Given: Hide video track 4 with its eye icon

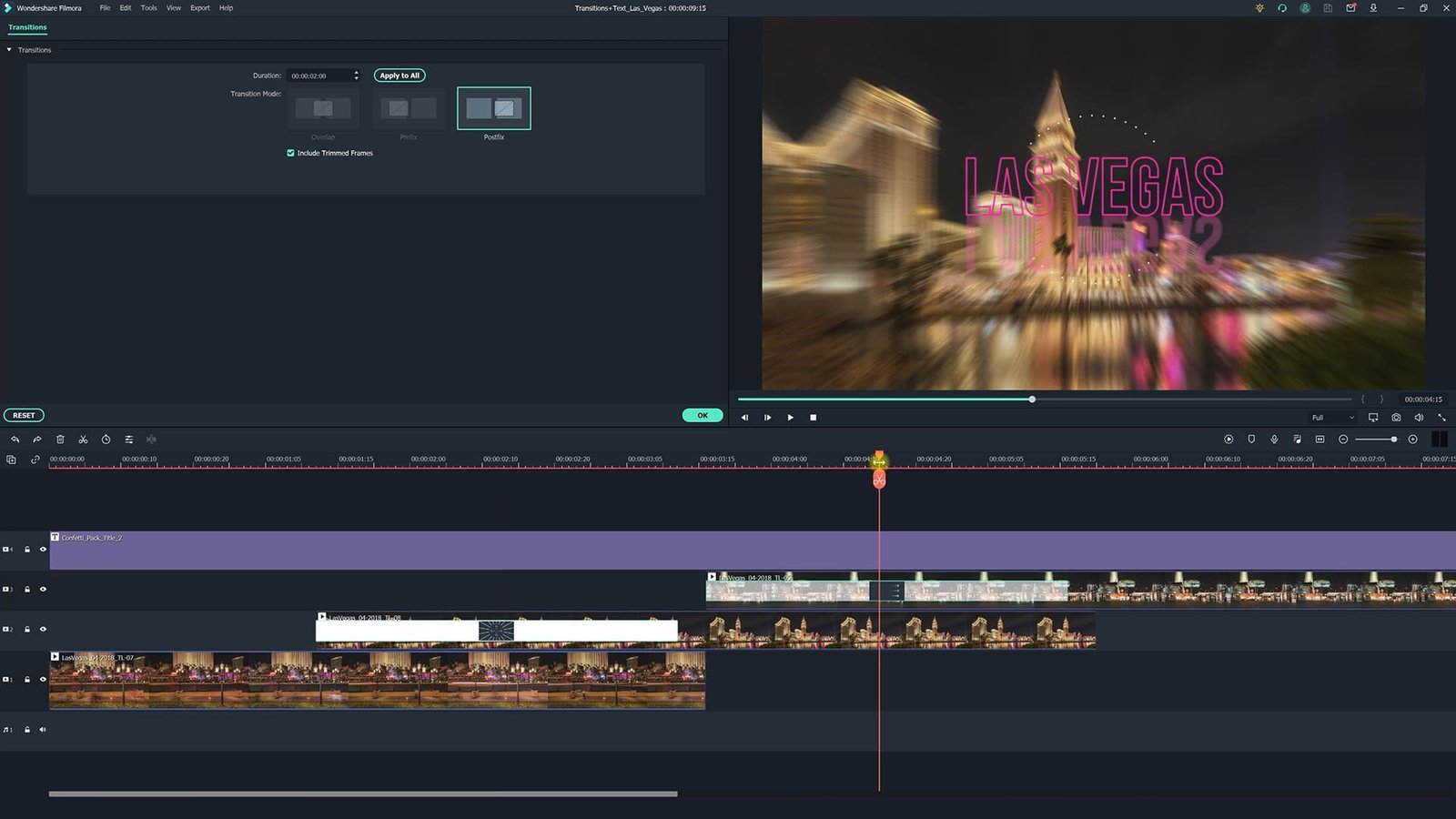Looking at the screenshot, I should (x=43, y=550).
